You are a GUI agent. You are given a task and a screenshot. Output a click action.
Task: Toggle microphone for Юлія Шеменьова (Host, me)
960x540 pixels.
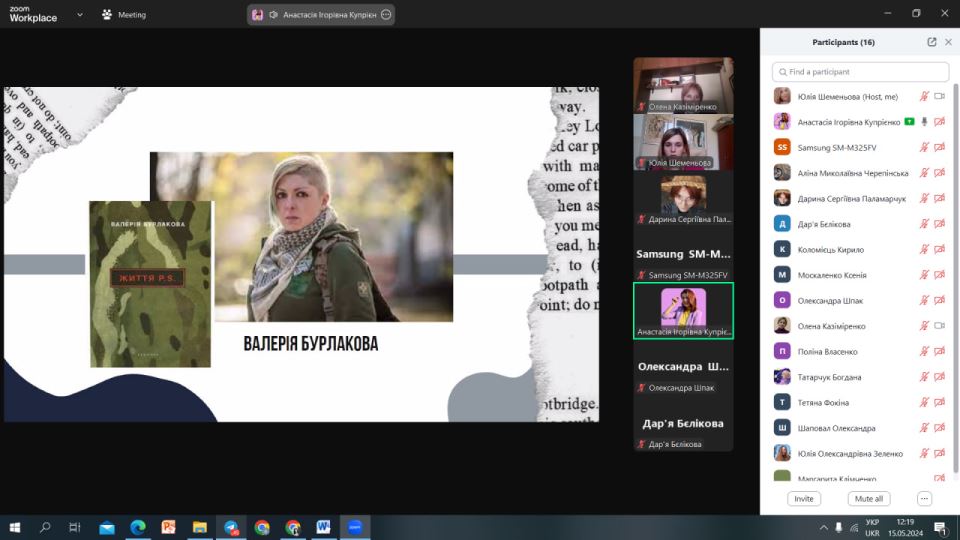click(x=924, y=97)
